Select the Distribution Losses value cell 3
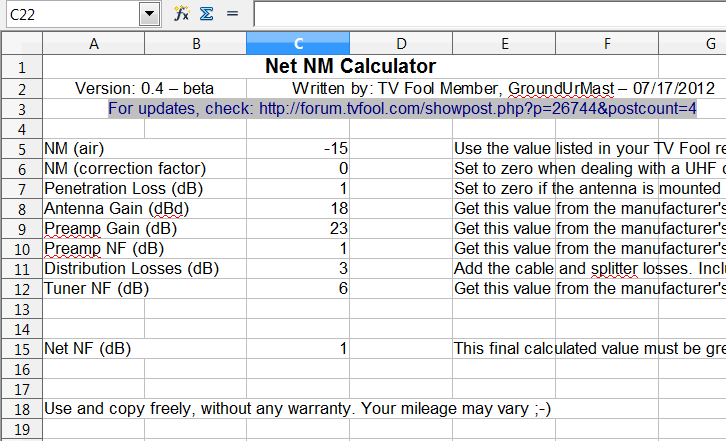 pyautogui.click(x=298, y=268)
